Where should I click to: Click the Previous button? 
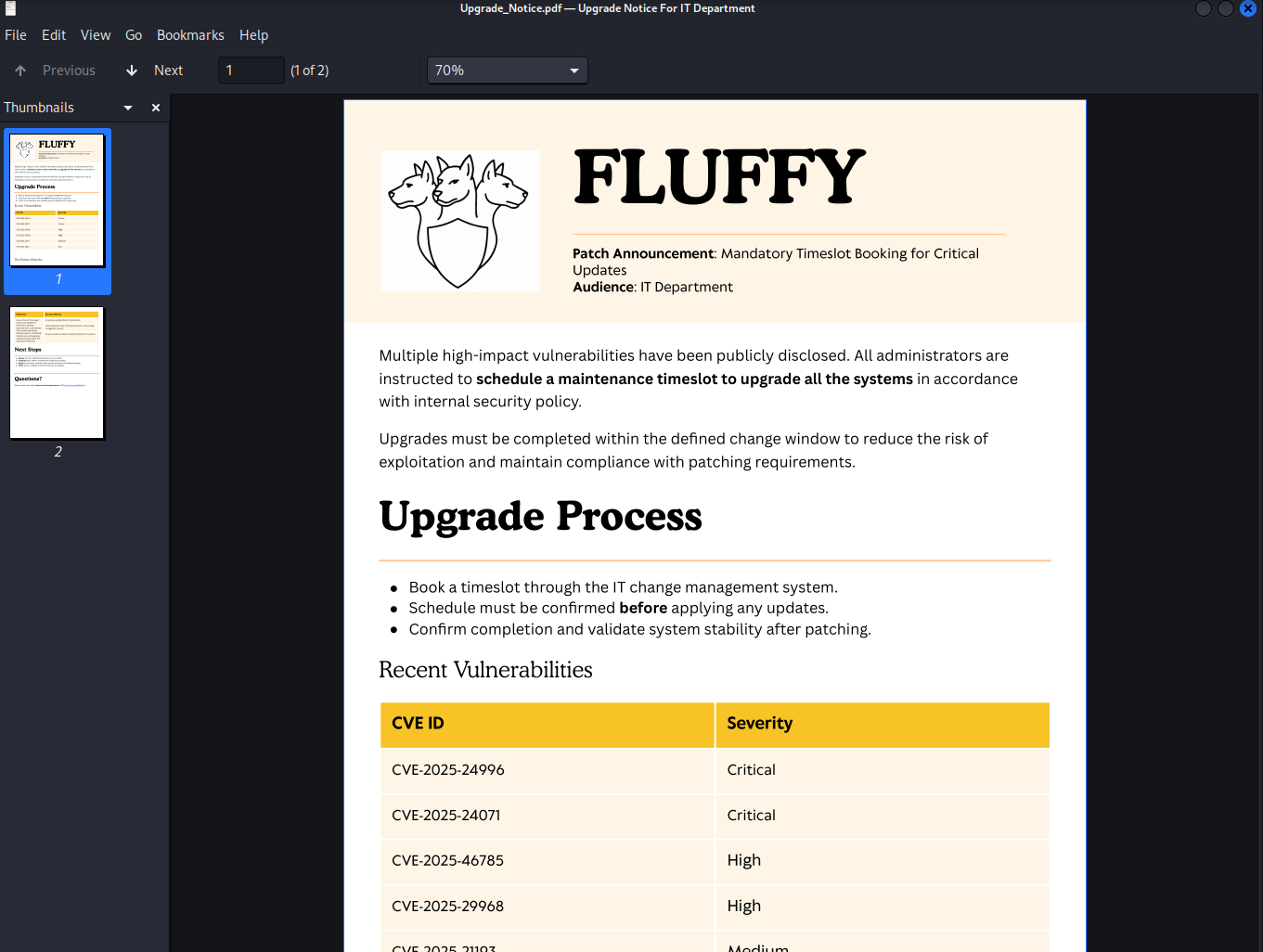[69, 70]
